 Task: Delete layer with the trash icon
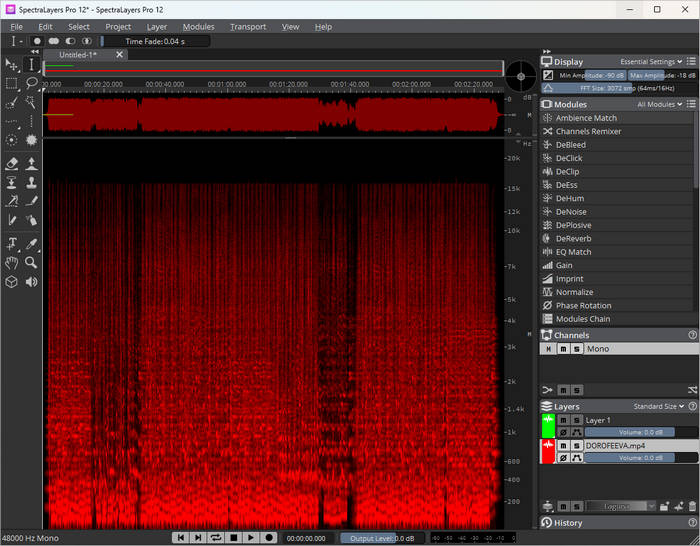[691, 506]
